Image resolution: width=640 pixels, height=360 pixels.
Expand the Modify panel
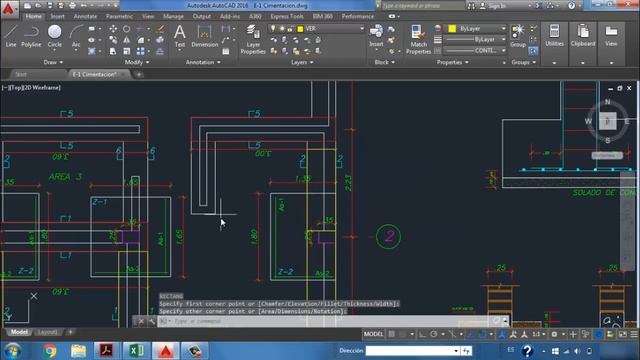(137, 62)
